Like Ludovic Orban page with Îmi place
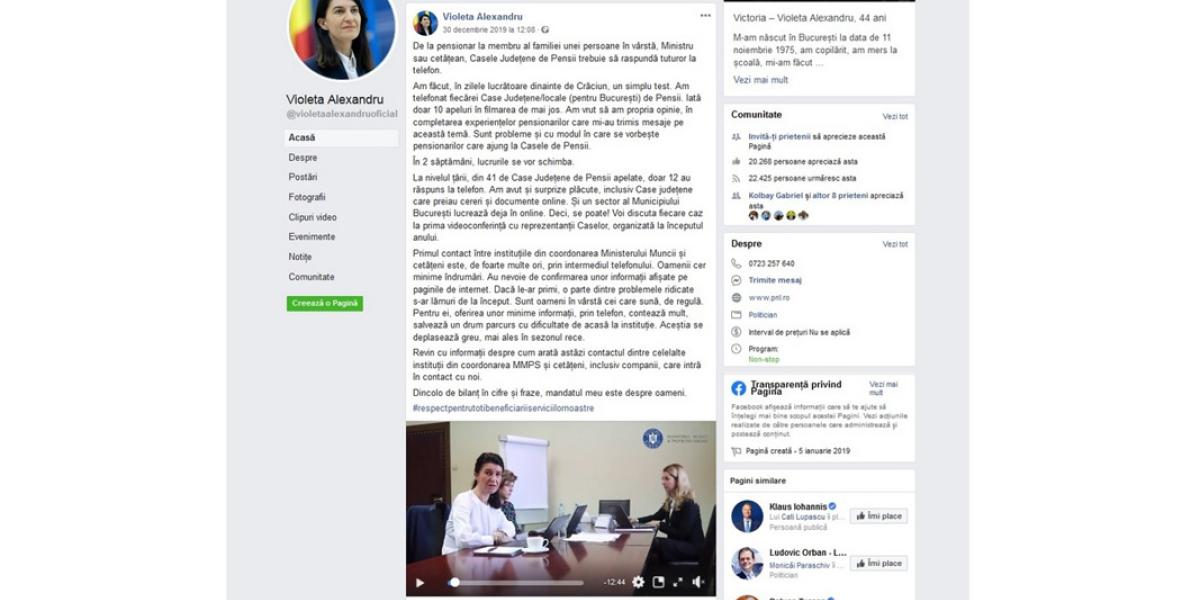Screen dimensions: 1200x600 pos(878,563)
